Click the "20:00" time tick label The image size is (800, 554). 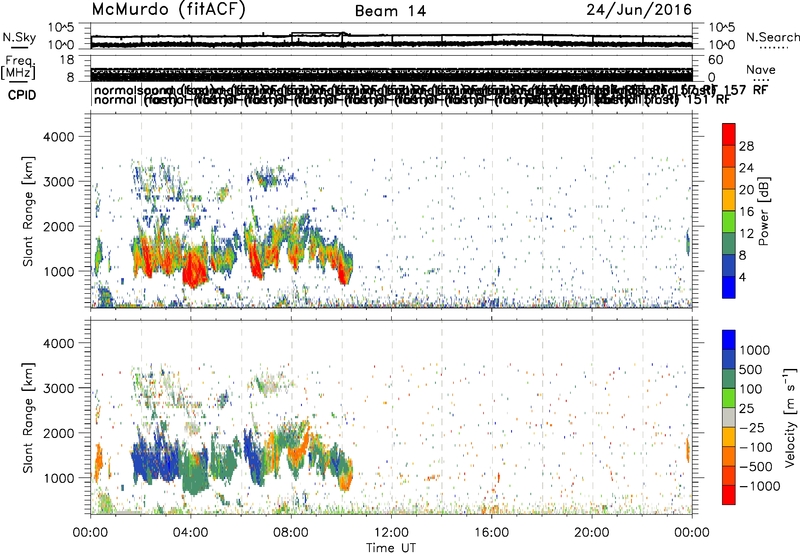pyautogui.click(x=591, y=533)
